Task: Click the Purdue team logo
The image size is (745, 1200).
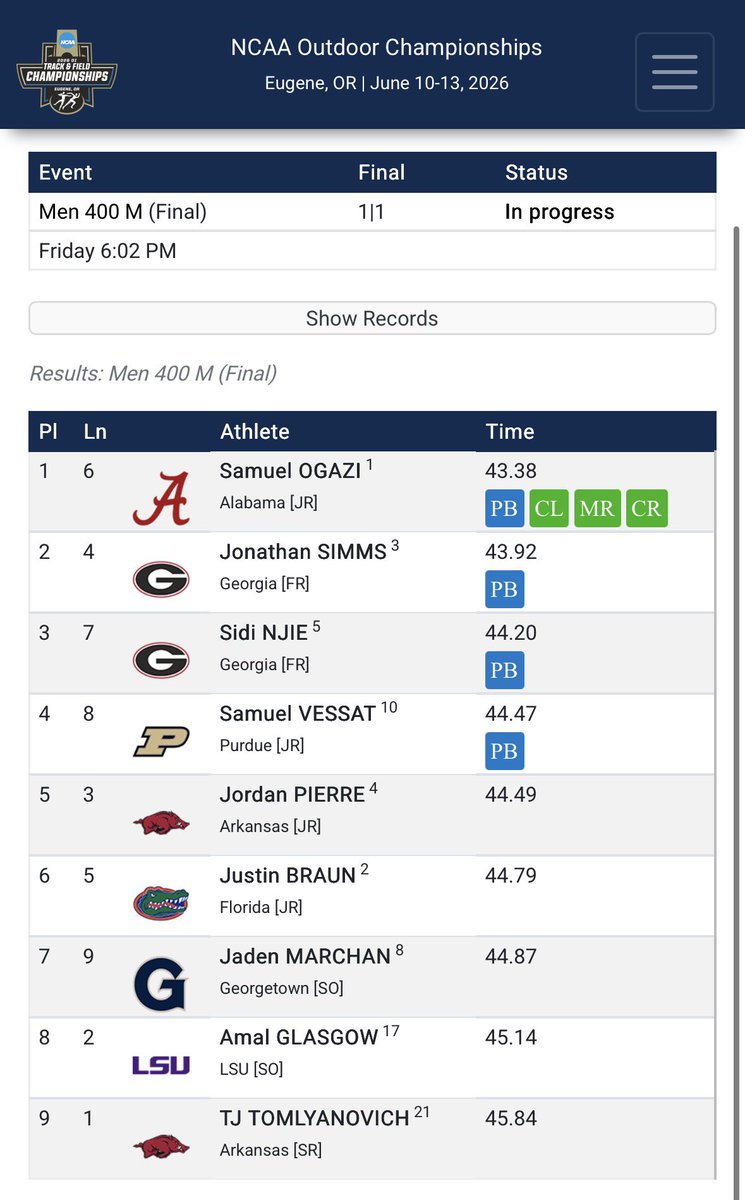Action: pyautogui.click(x=161, y=742)
